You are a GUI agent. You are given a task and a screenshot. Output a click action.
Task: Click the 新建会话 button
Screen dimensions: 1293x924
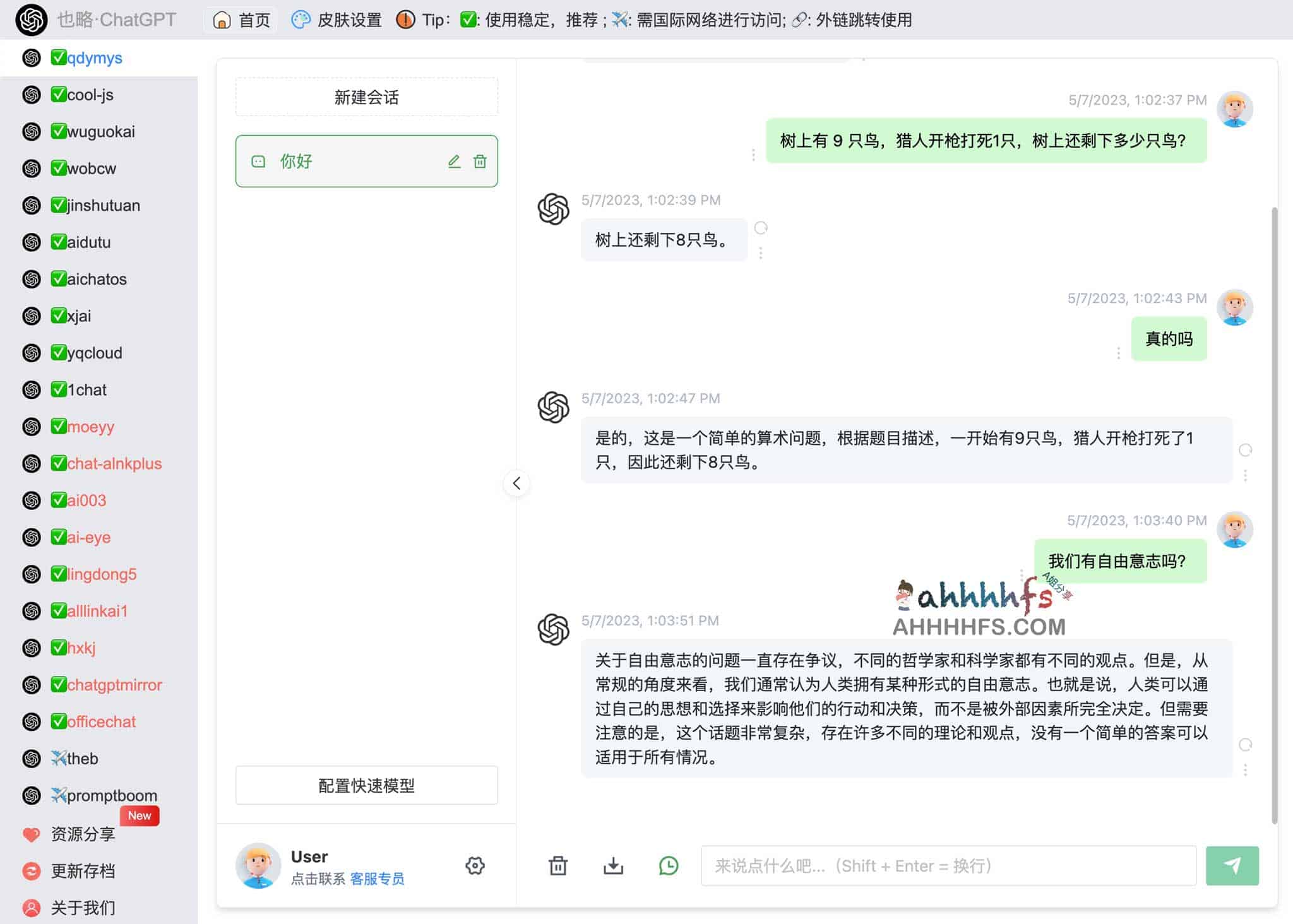[x=366, y=97]
